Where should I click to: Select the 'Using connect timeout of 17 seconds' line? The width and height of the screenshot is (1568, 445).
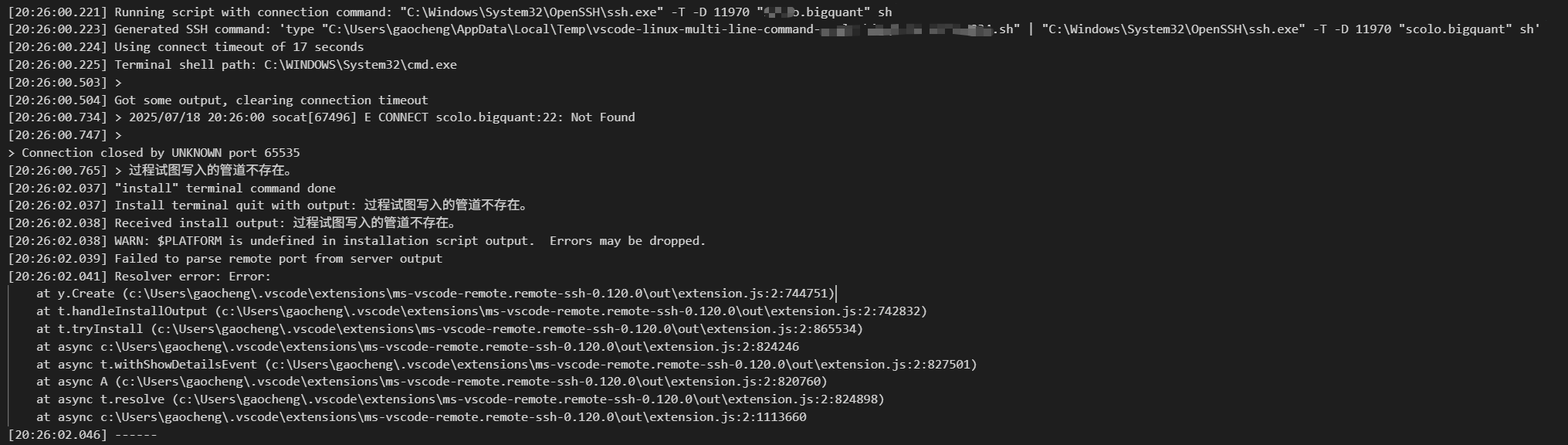pyautogui.click(x=239, y=47)
